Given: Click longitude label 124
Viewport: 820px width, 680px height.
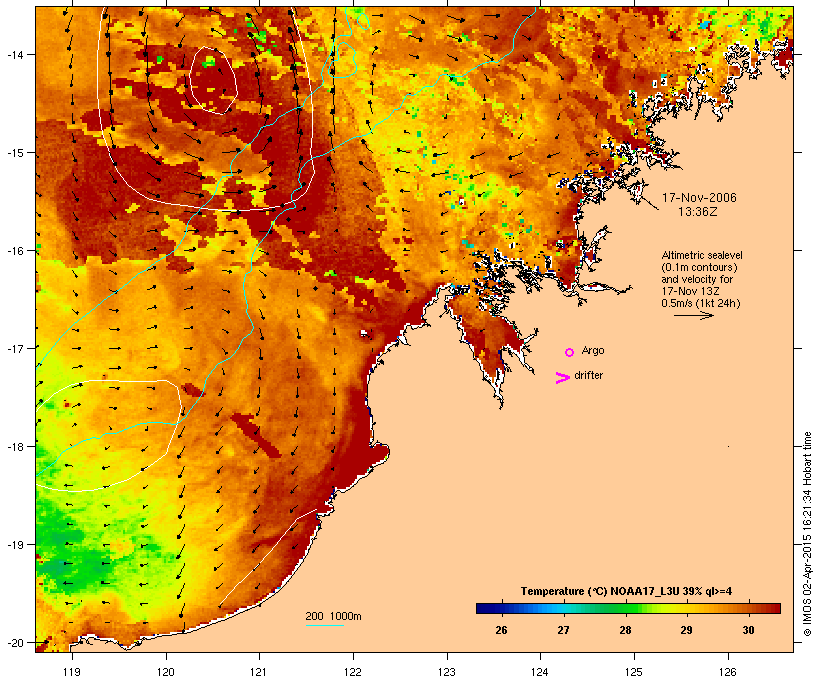Looking at the screenshot, I should click(540, 672).
